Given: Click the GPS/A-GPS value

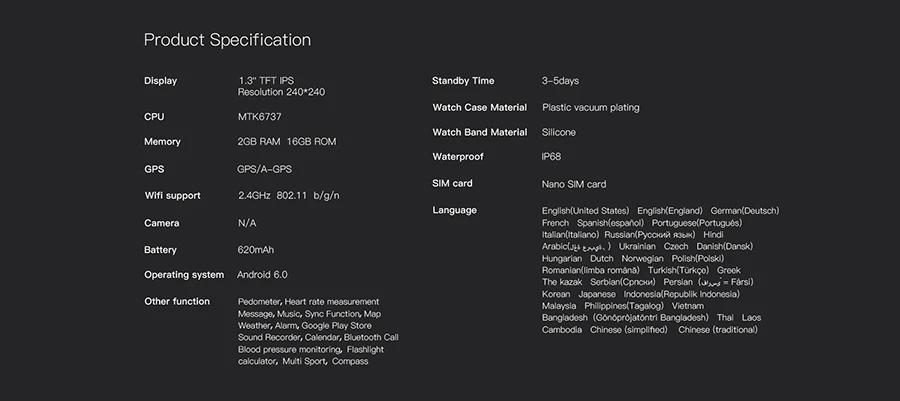Looking at the screenshot, I should pos(265,169).
